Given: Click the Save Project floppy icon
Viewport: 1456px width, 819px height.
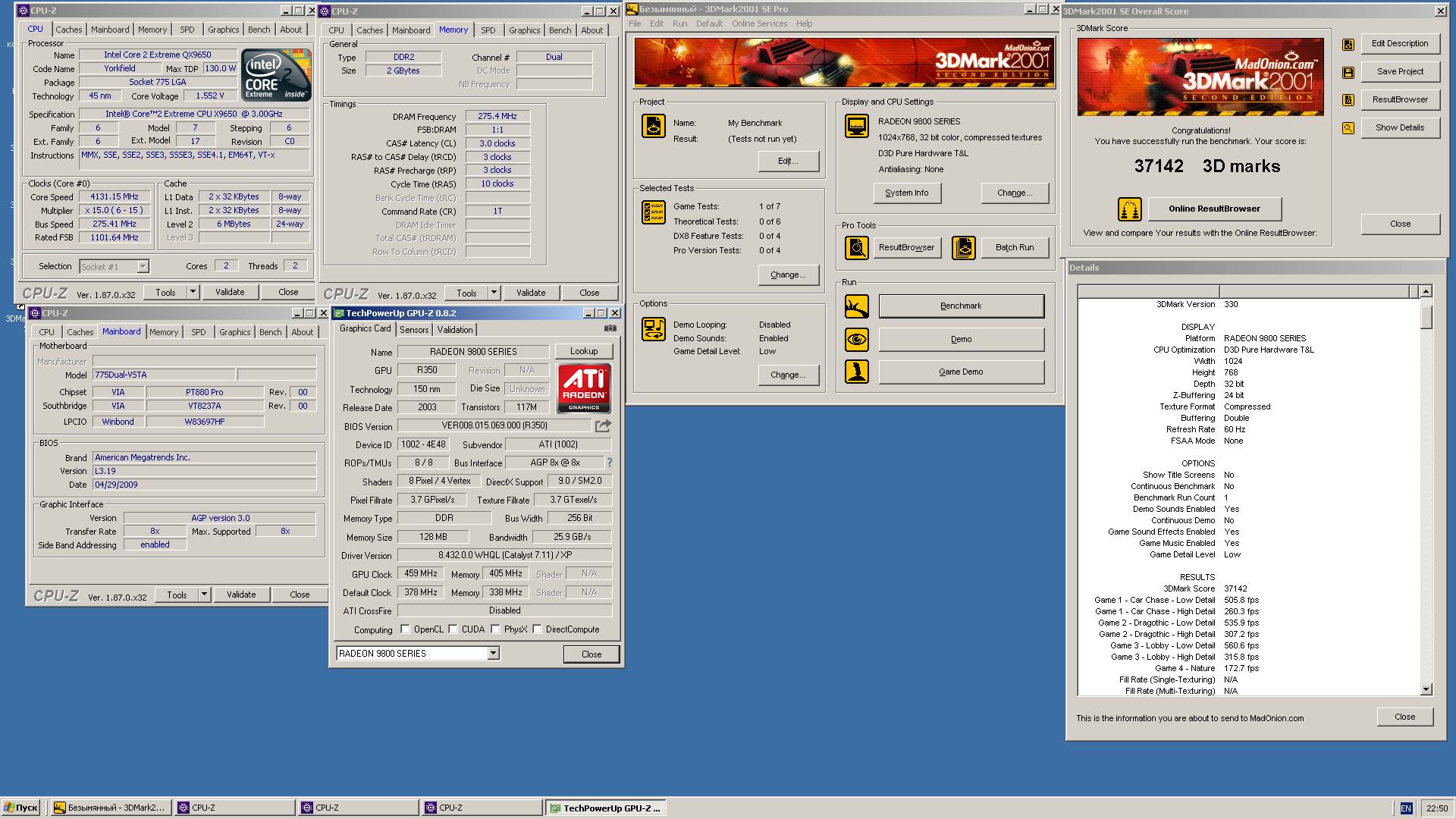Looking at the screenshot, I should pos(1348,72).
